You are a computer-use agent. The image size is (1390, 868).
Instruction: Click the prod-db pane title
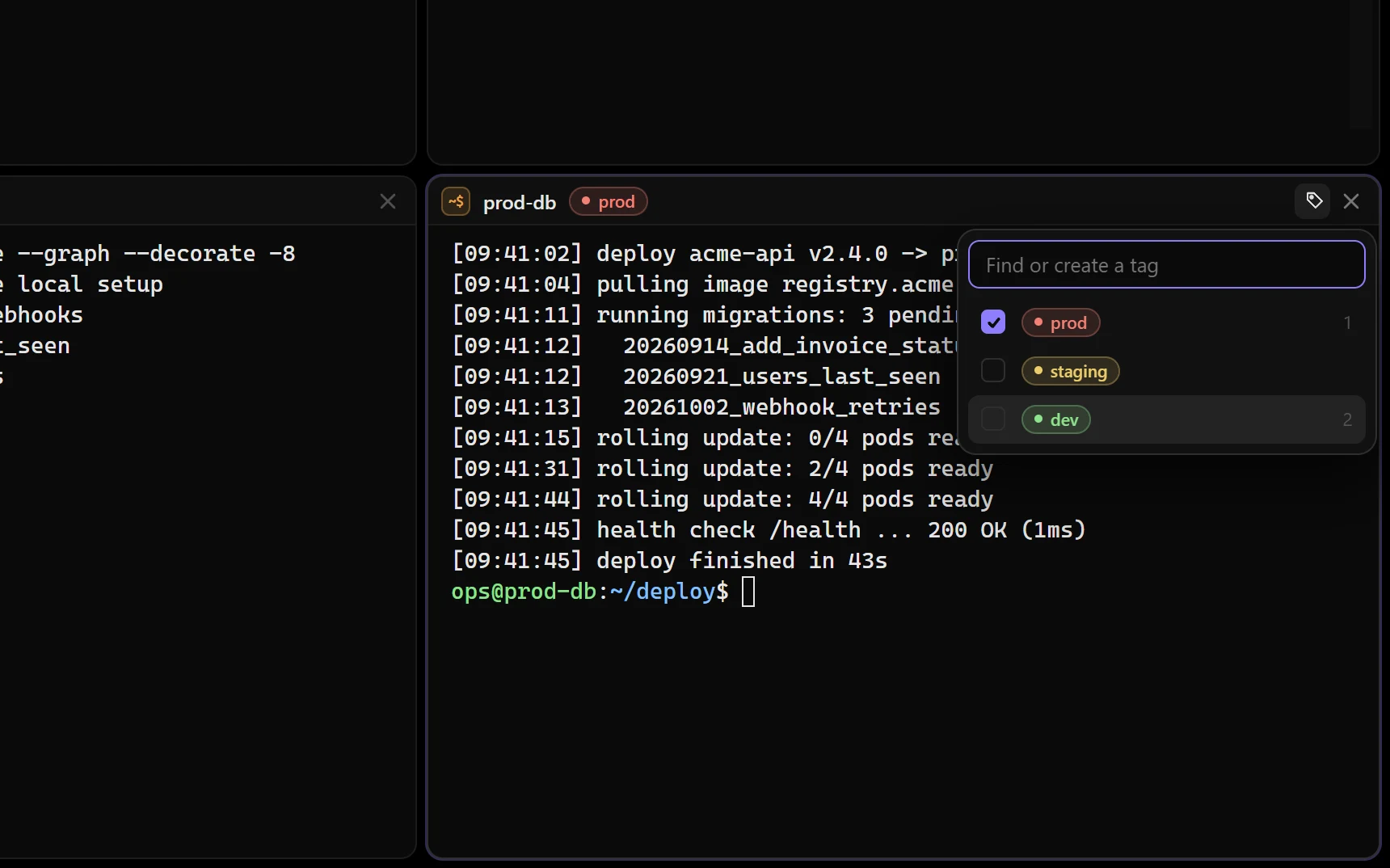point(520,202)
